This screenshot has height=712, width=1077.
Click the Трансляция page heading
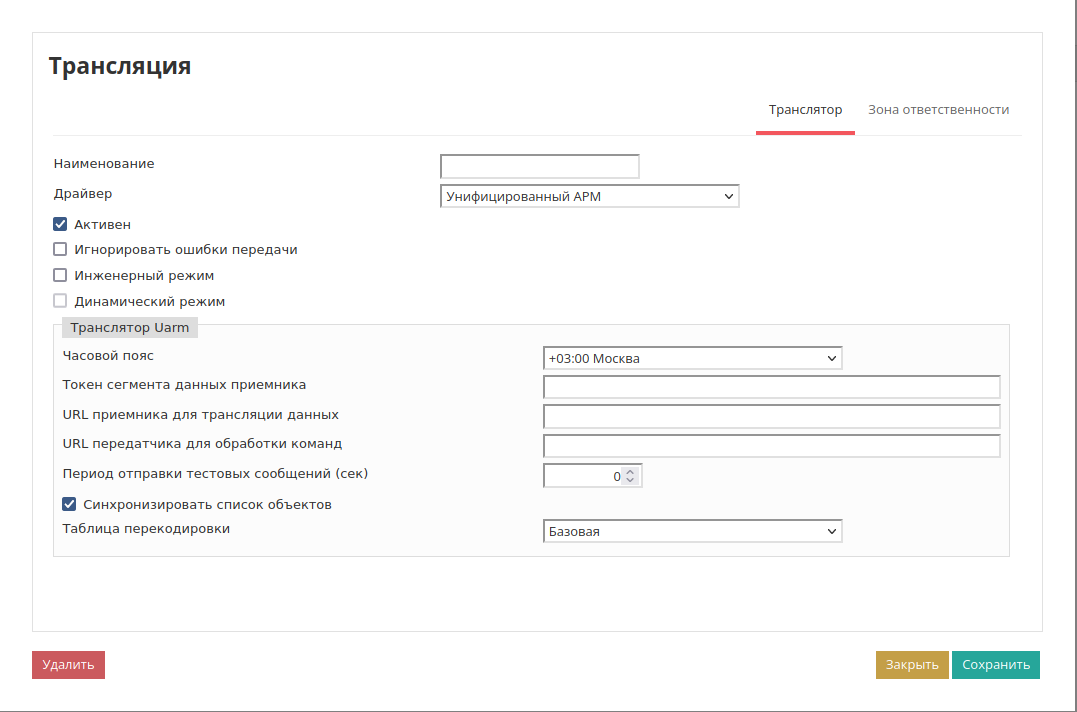[120, 66]
